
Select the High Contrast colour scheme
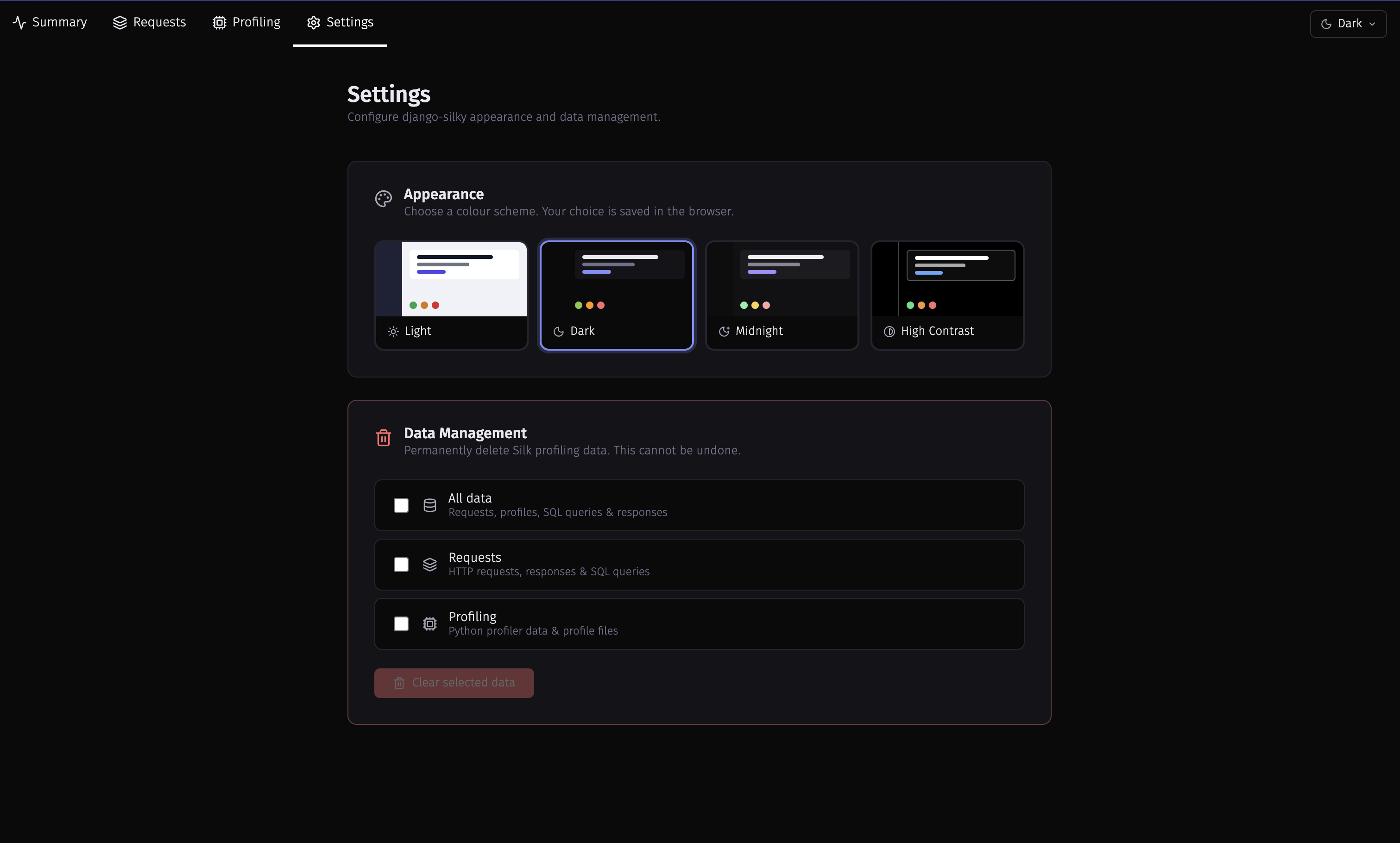(x=946, y=296)
